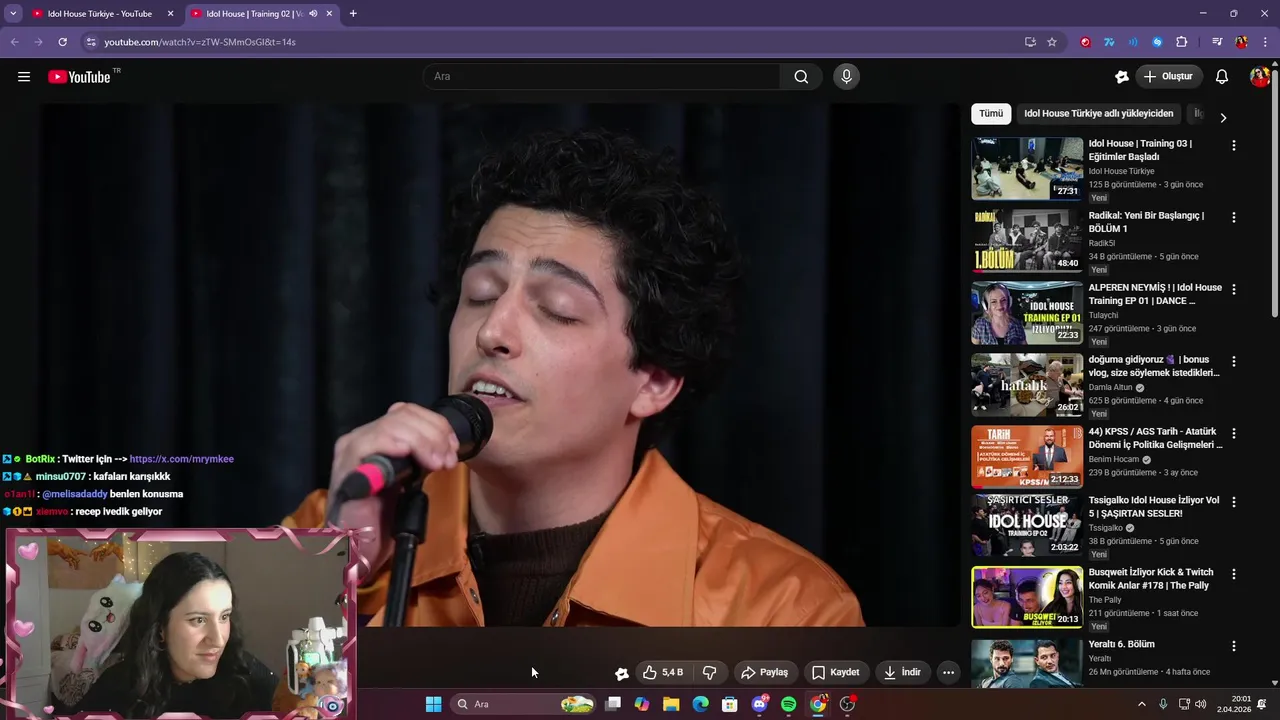Open media control icon in Chrome toolbar
Image resolution: width=1280 pixels, height=720 pixels.
tap(1217, 42)
